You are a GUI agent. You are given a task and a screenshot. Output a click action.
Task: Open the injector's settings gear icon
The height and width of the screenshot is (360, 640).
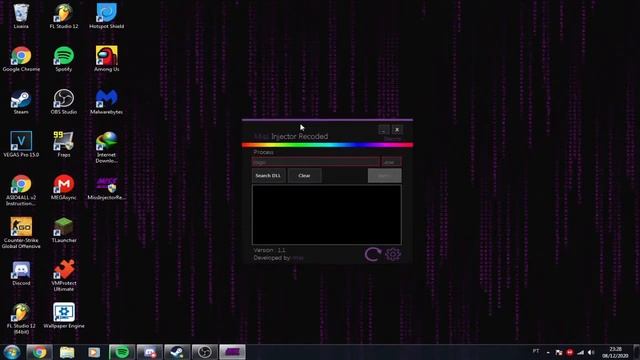click(393, 254)
